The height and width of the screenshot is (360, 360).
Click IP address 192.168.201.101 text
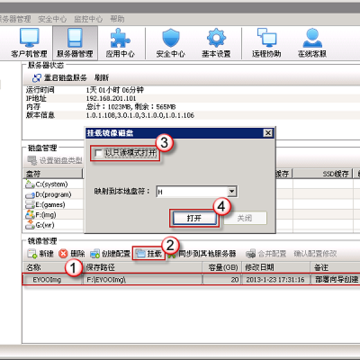point(111,99)
